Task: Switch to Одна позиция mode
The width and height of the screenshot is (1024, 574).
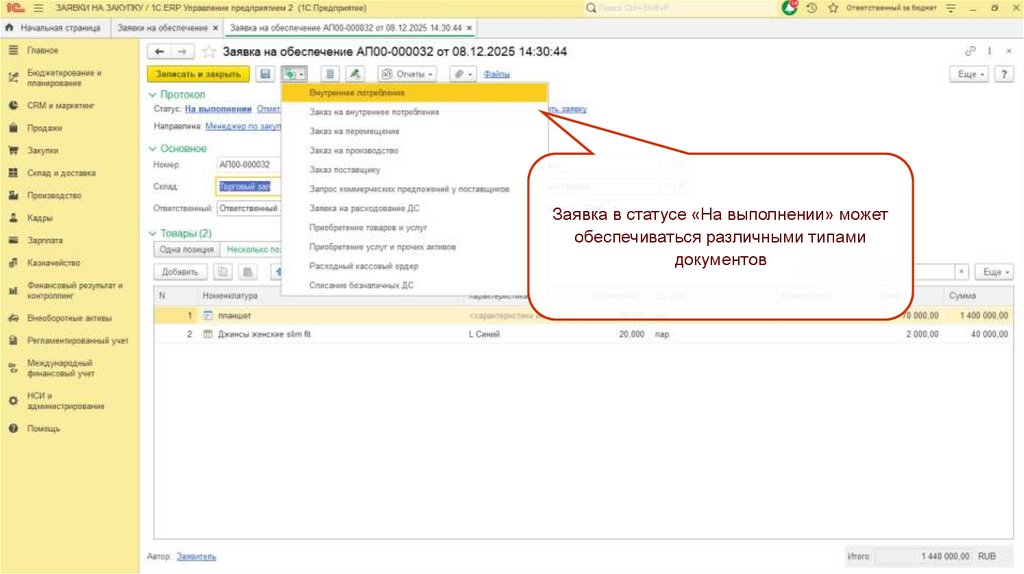Action: 183,250
